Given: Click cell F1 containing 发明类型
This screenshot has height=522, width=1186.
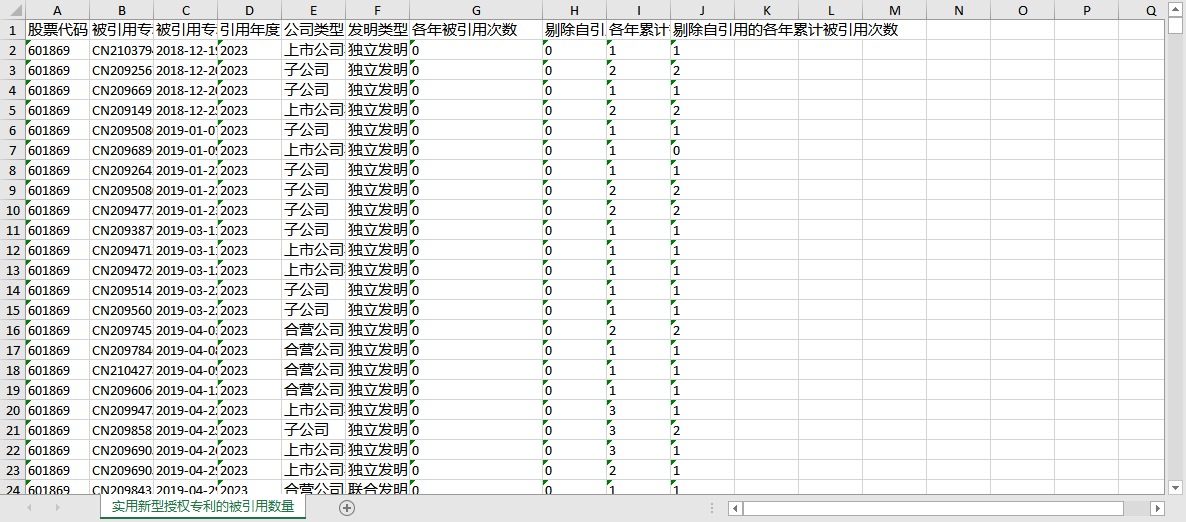Looking at the screenshot, I should (x=378, y=30).
